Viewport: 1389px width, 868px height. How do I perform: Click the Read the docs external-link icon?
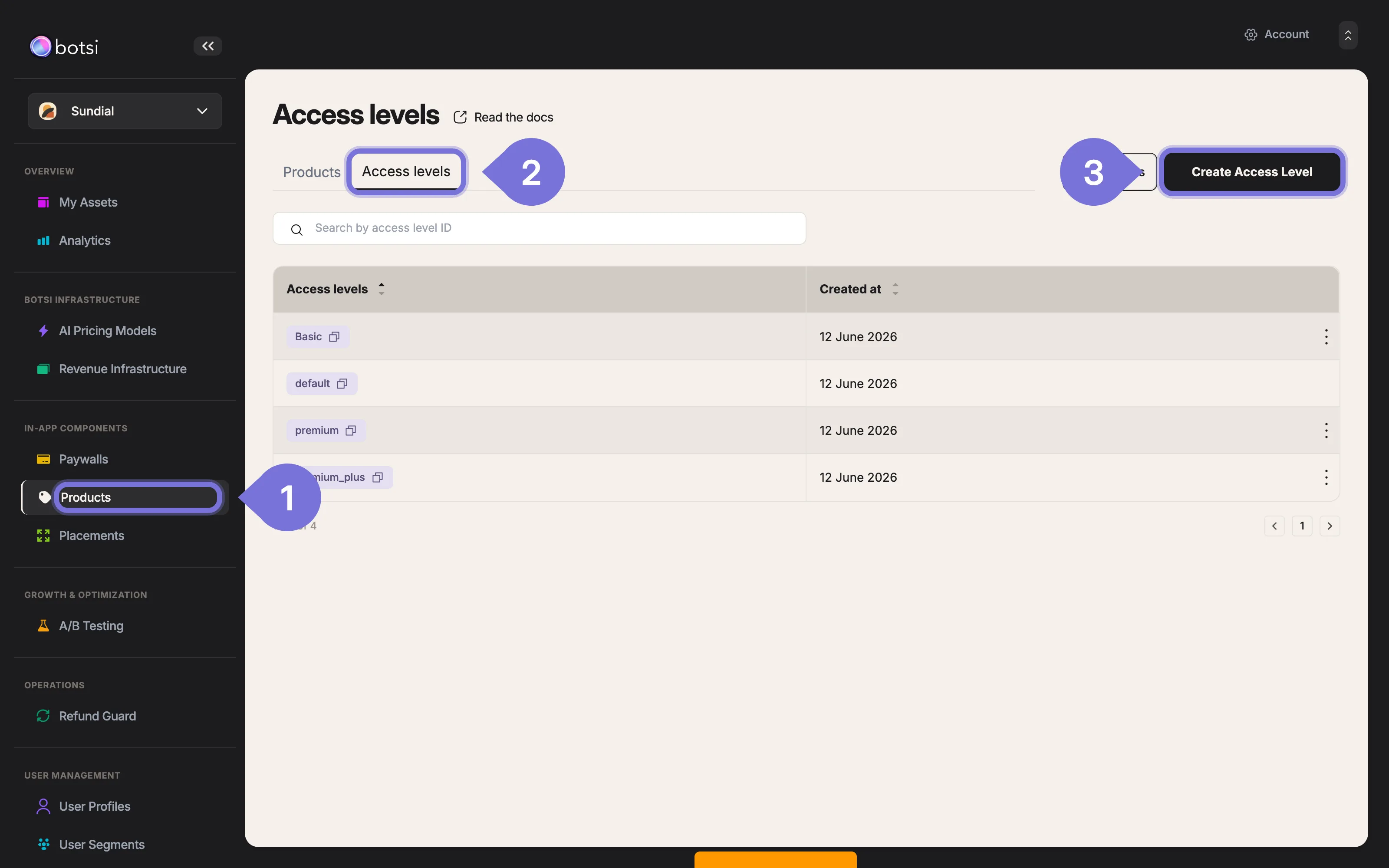(x=460, y=117)
